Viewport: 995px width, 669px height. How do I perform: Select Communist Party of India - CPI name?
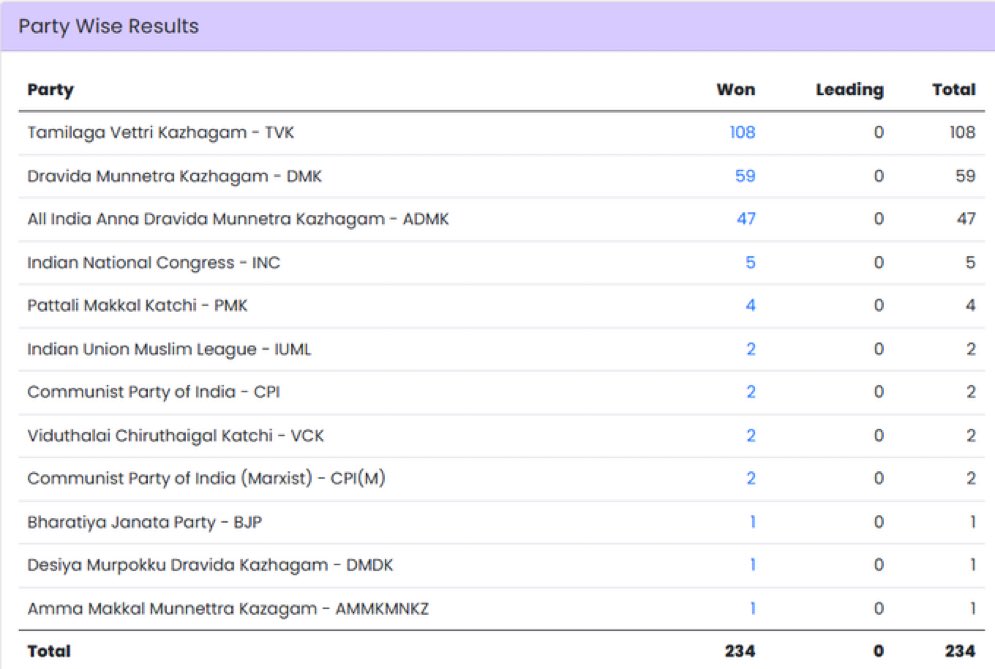tap(154, 392)
